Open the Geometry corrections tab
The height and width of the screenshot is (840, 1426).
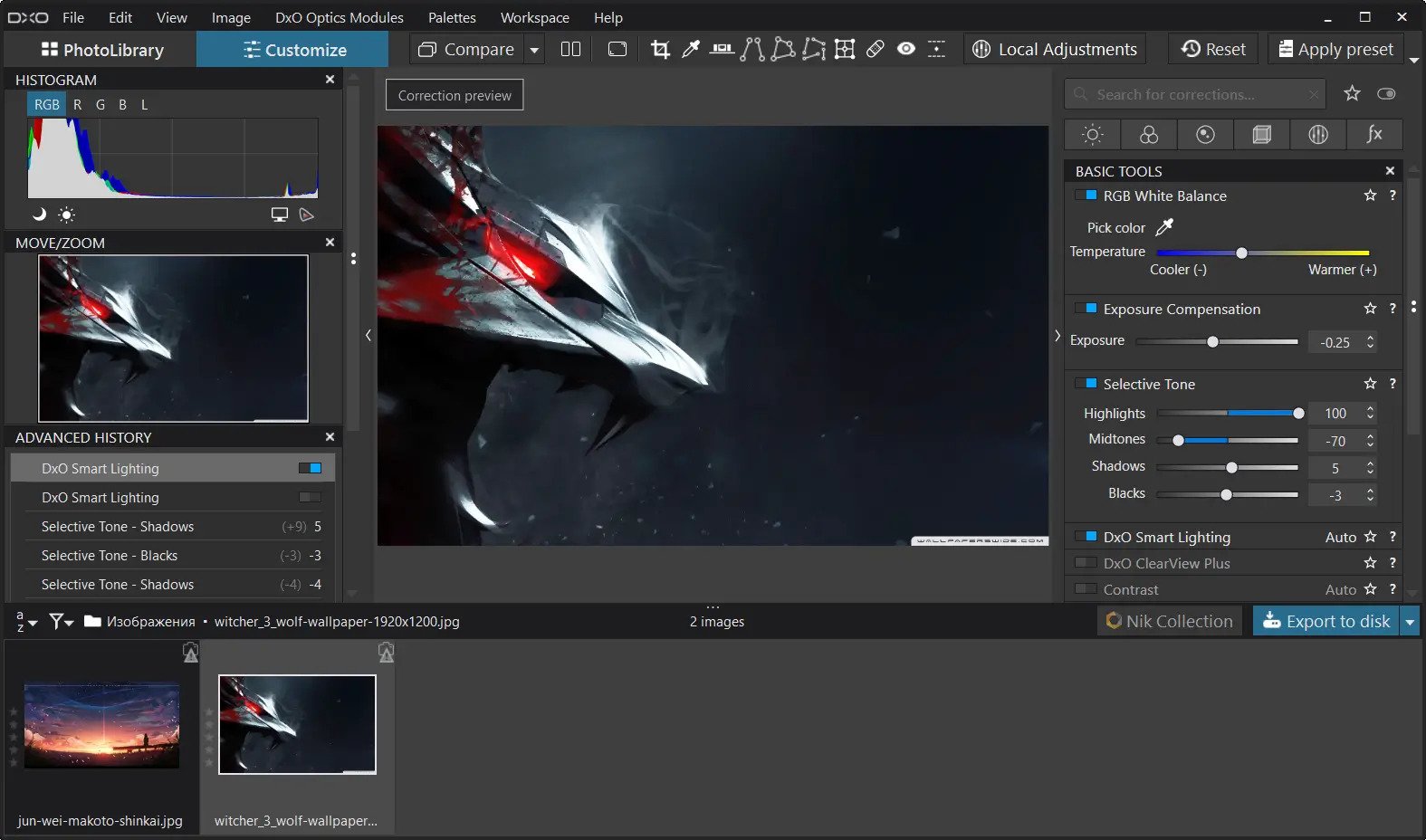click(x=1261, y=135)
